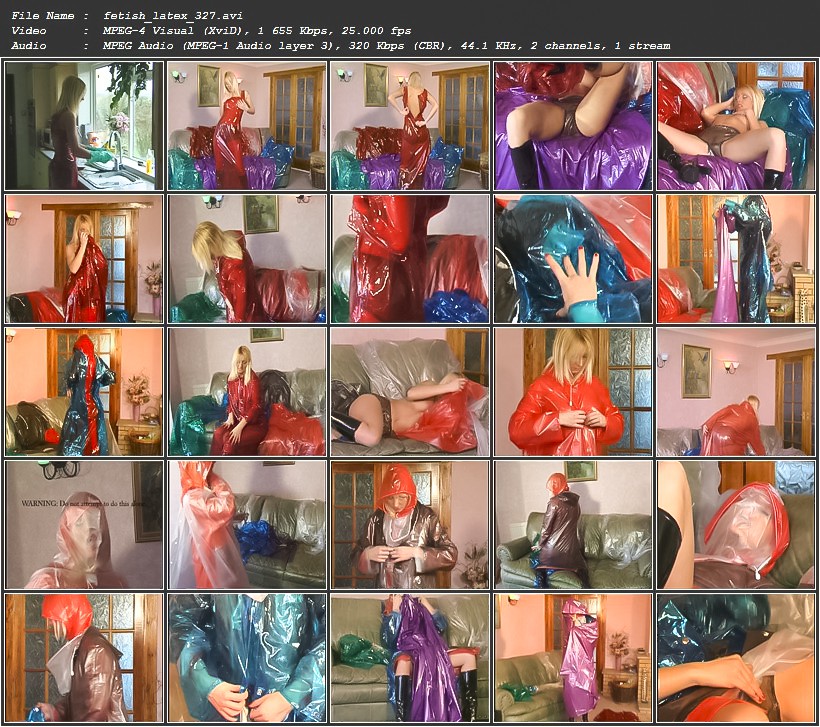Open thumbnail of hand touching blue plastic

click(x=573, y=258)
